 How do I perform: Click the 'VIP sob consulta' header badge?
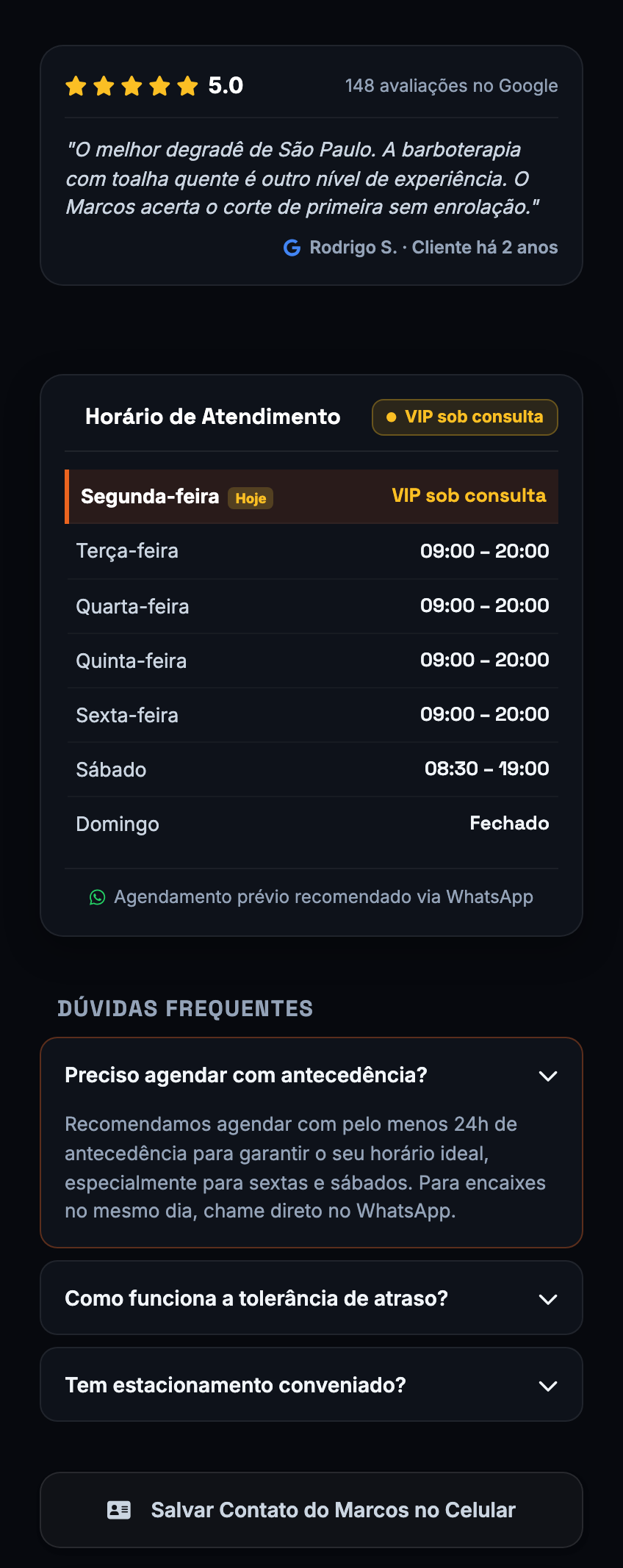pyautogui.click(x=465, y=417)
